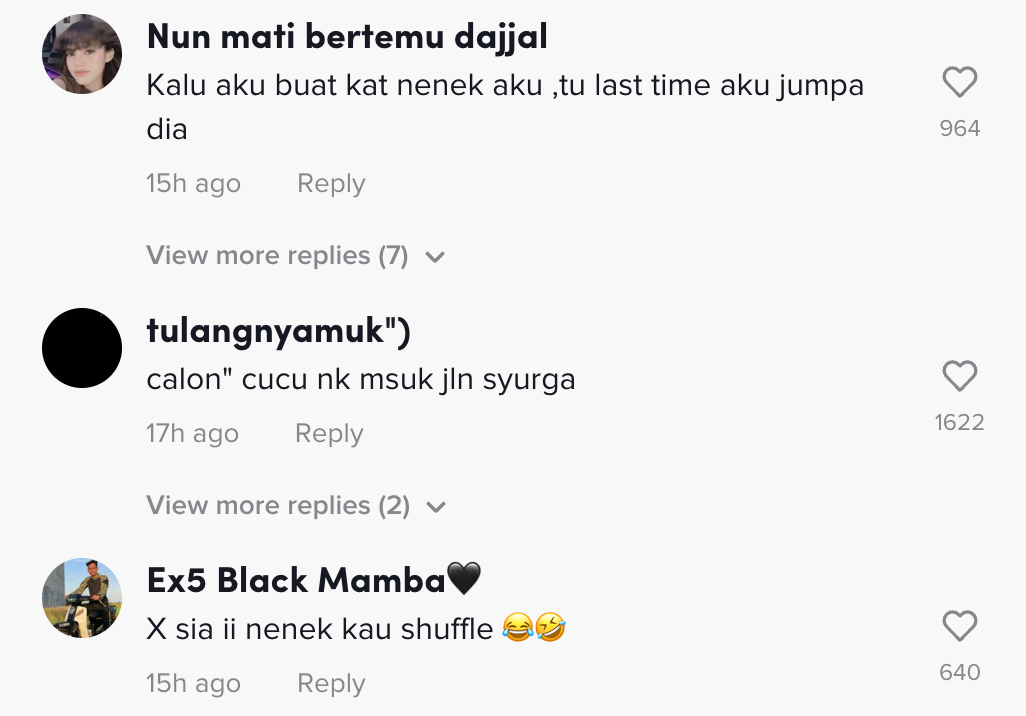This screenshot has width=1026, height=716.
Task: Open username tulangnyamuk")
Action: point(279,331)
